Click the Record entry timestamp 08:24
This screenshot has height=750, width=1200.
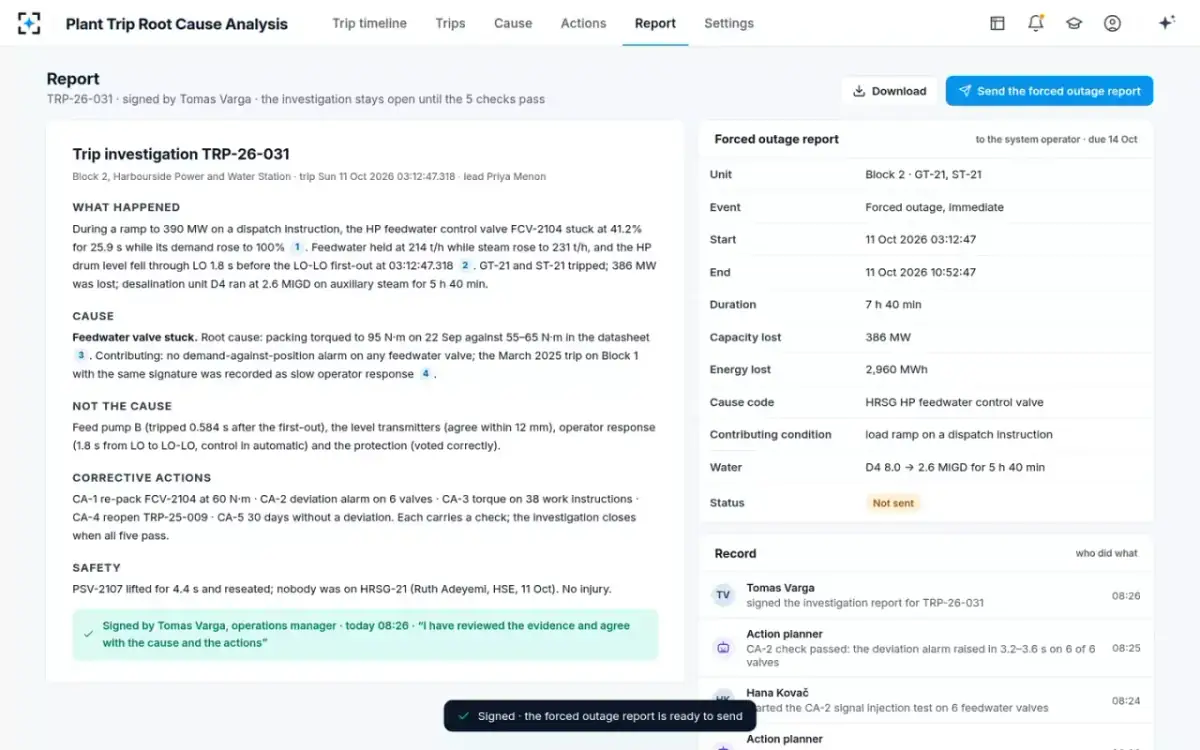[1126, 701]
